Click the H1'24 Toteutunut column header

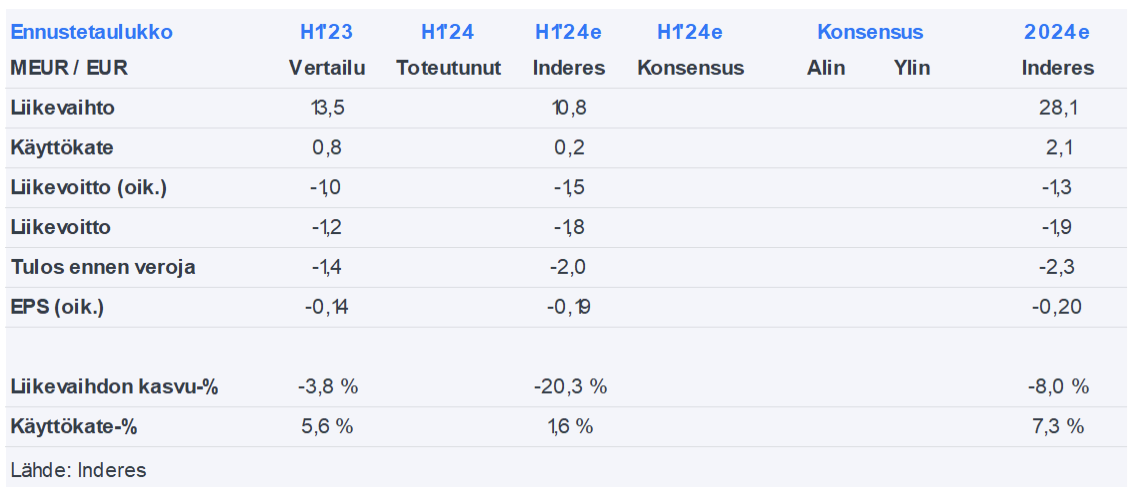[x=447, y=32]
